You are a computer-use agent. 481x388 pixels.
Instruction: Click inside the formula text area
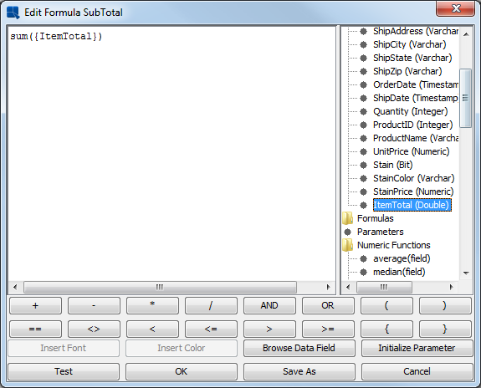point(171,153)
